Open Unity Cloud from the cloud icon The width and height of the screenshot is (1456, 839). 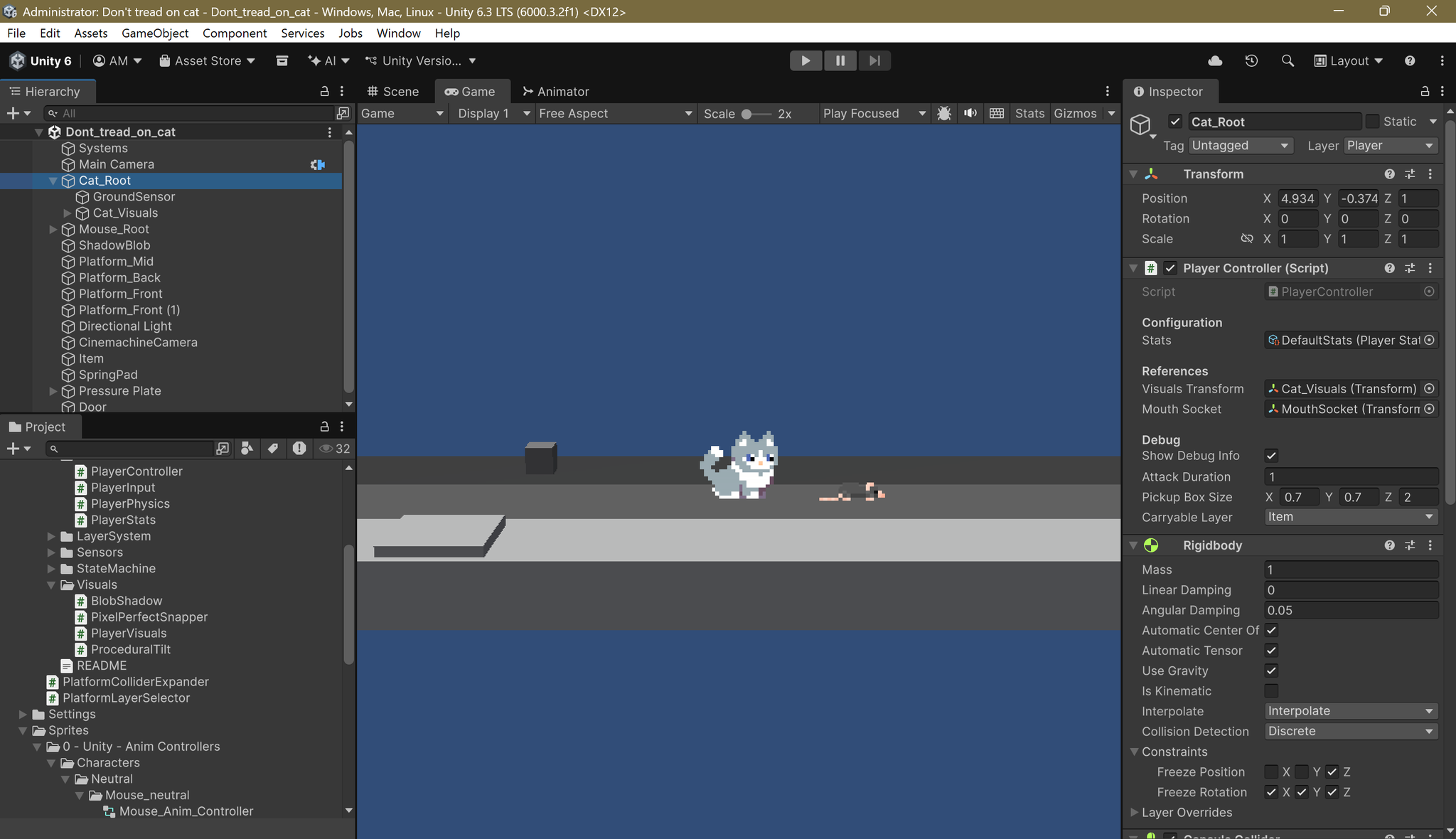point(1215,61)
